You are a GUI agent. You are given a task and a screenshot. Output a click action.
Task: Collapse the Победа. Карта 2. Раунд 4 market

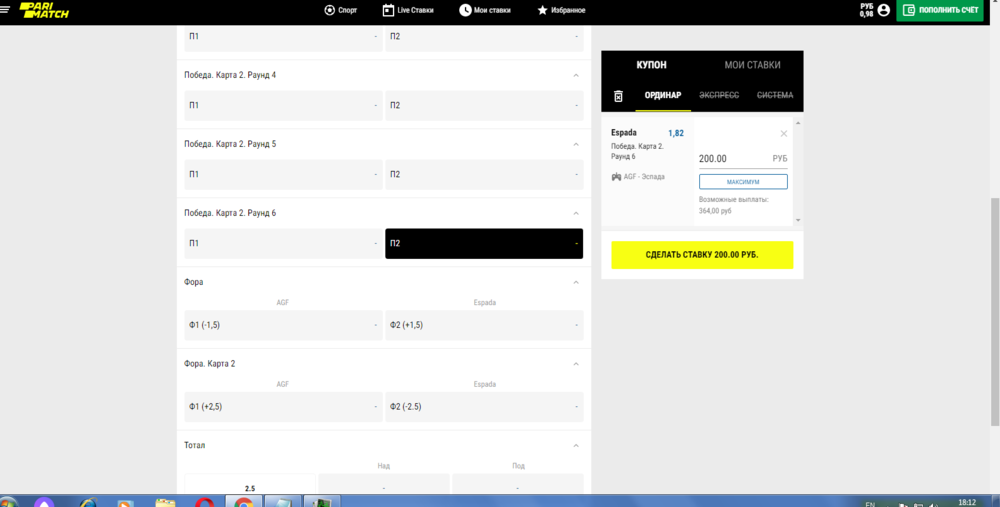[x=576, y=75]
